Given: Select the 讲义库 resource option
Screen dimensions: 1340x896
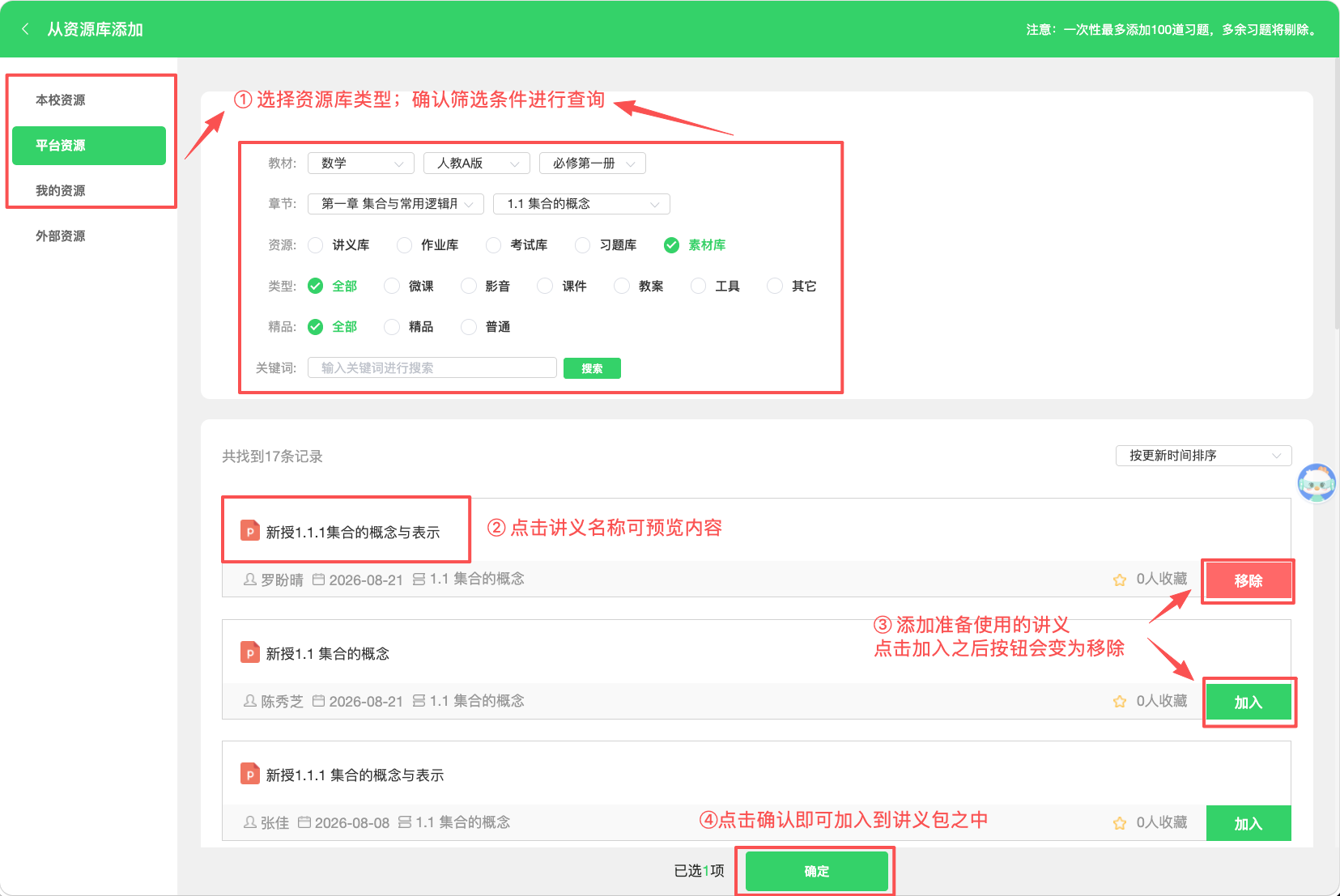Looking at the screenshot, I should 338,244.
